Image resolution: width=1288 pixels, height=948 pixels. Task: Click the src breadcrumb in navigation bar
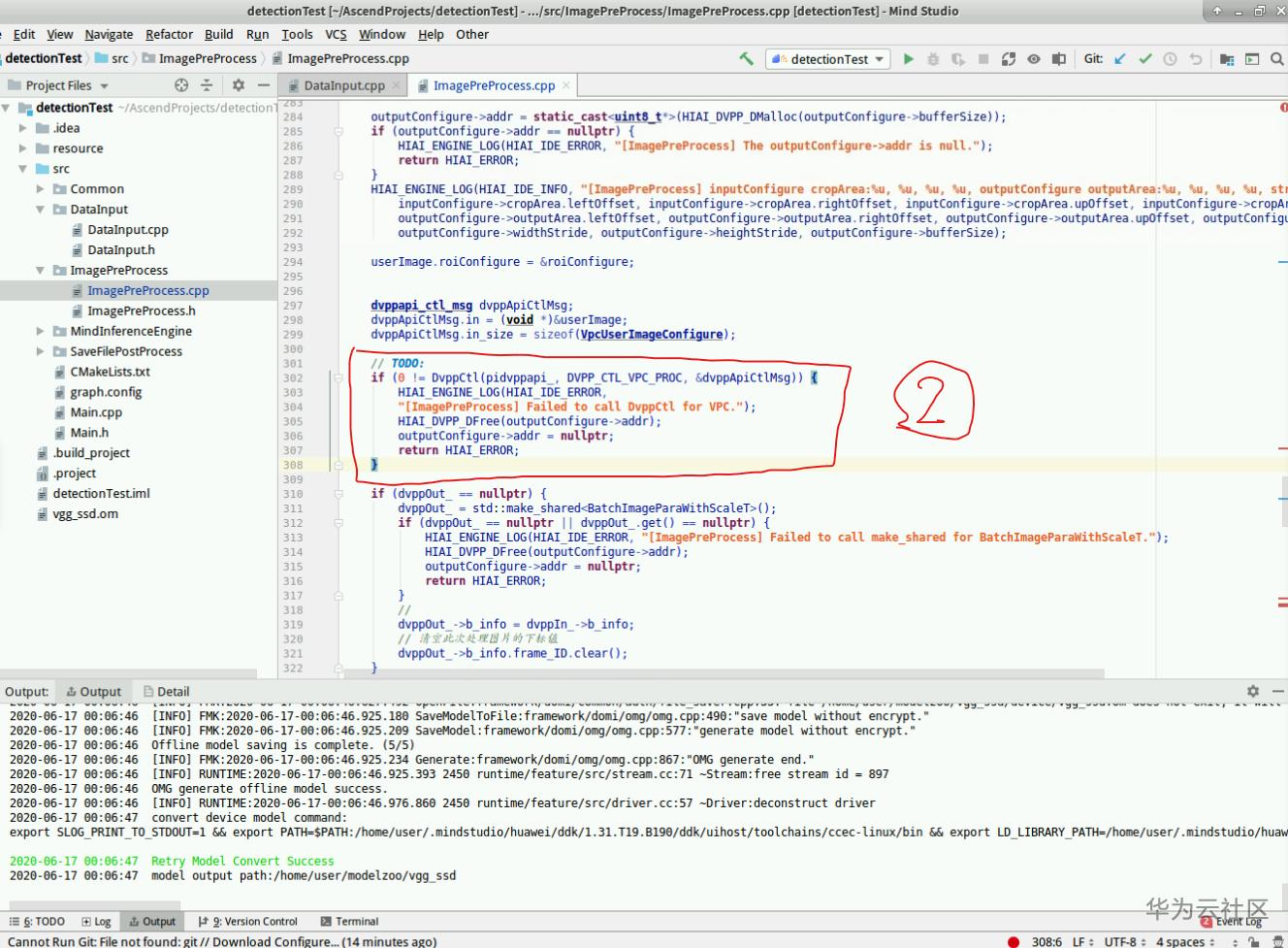tap(112, 58)
